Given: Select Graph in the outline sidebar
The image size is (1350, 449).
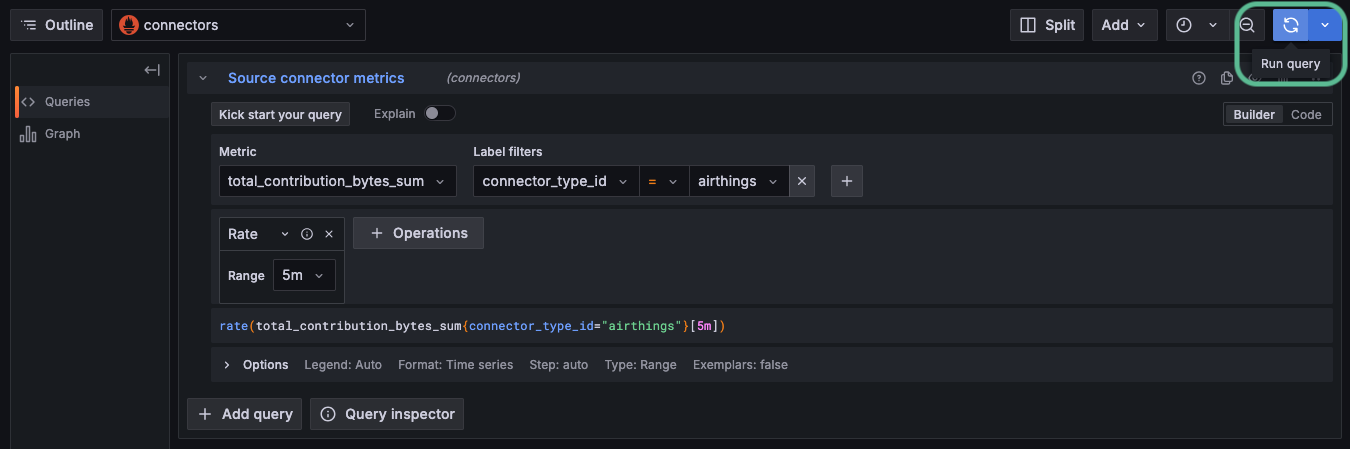Looking at the screenshot, I should tap(62, 134).
